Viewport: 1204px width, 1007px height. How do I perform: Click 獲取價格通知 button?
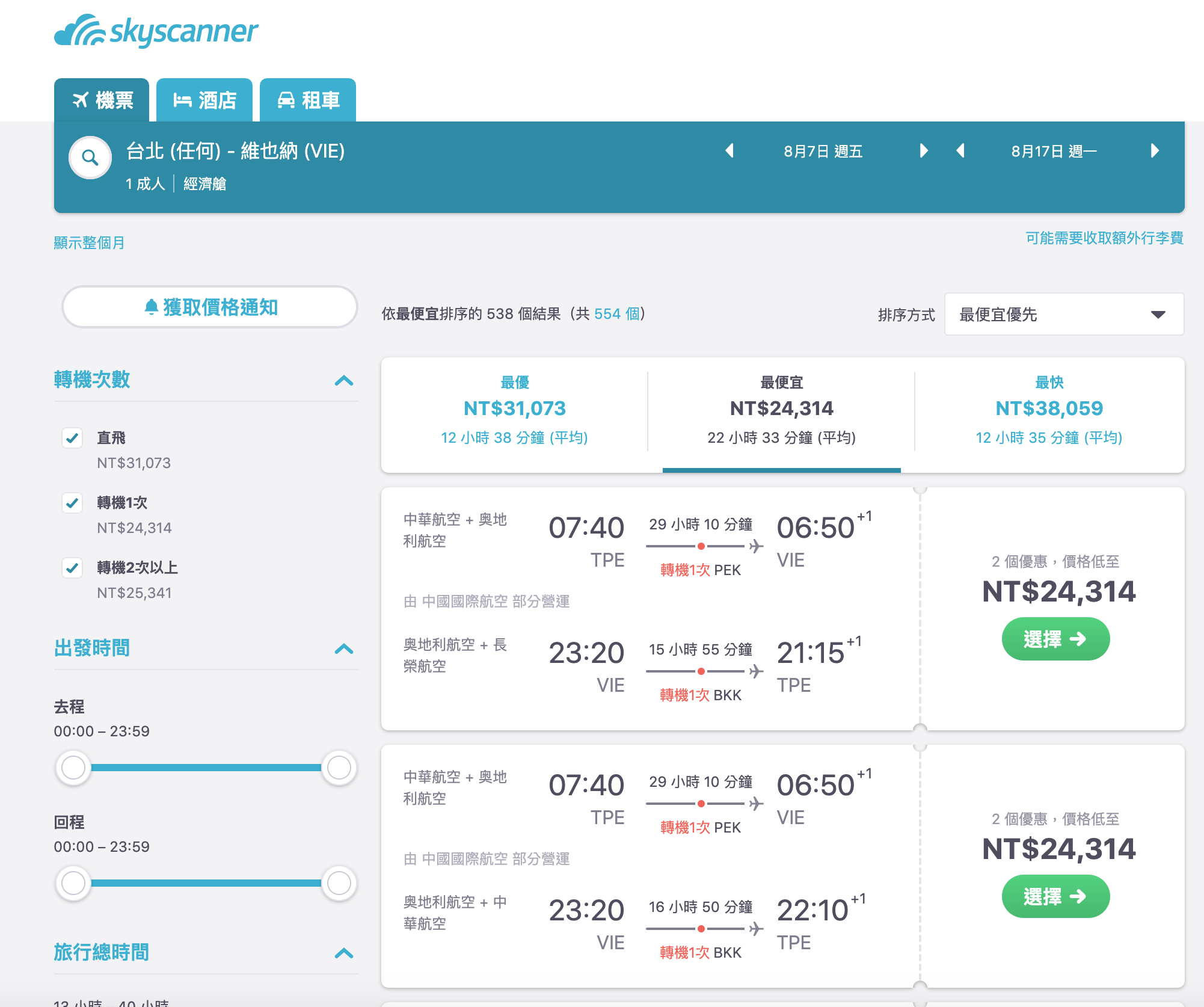tap(210, 307)
